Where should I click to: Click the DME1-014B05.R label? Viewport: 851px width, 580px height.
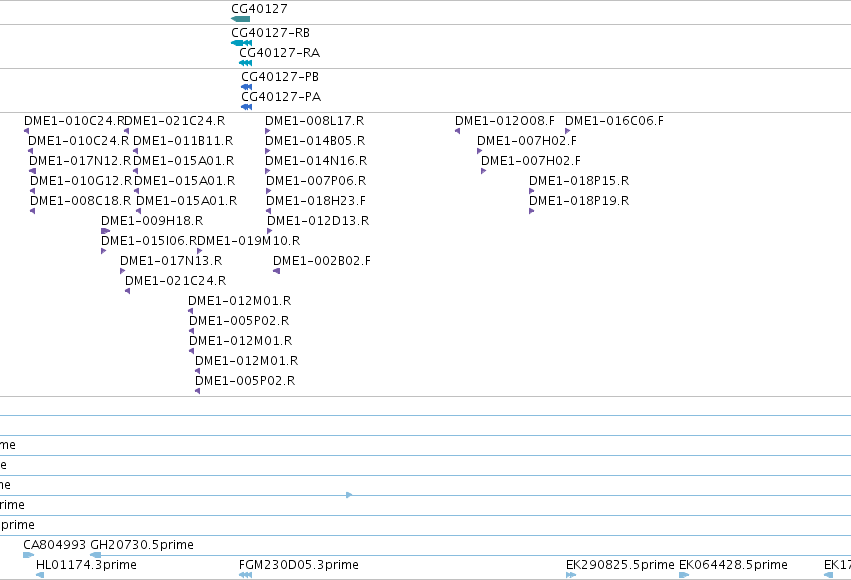tap(315, 141)
